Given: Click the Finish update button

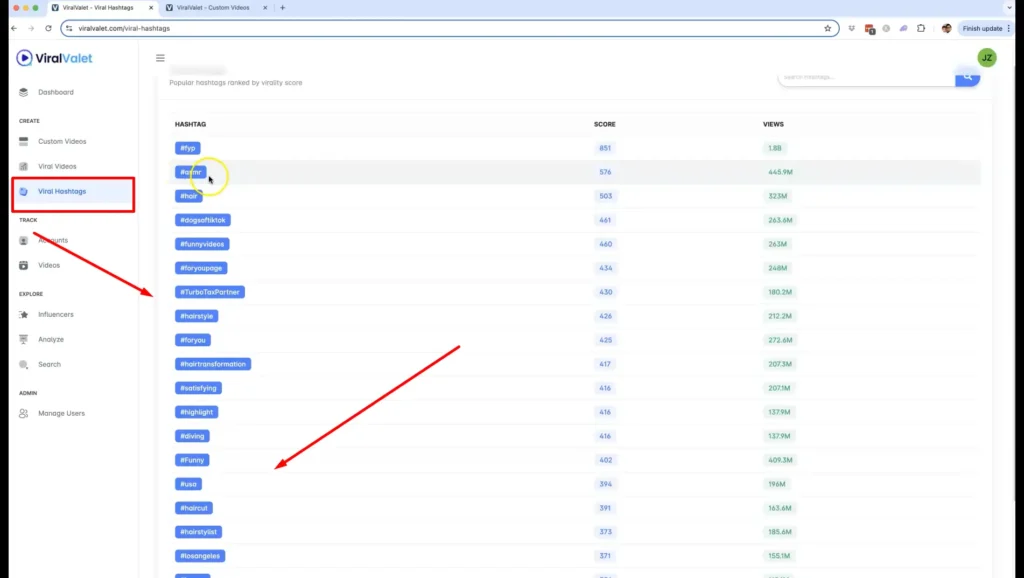Looking at the screenshot, I should 984,28.
